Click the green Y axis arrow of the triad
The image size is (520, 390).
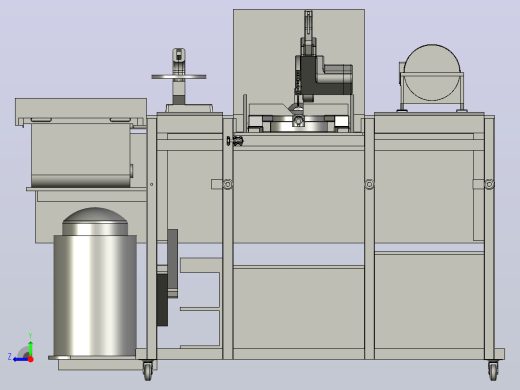point(30,348)
